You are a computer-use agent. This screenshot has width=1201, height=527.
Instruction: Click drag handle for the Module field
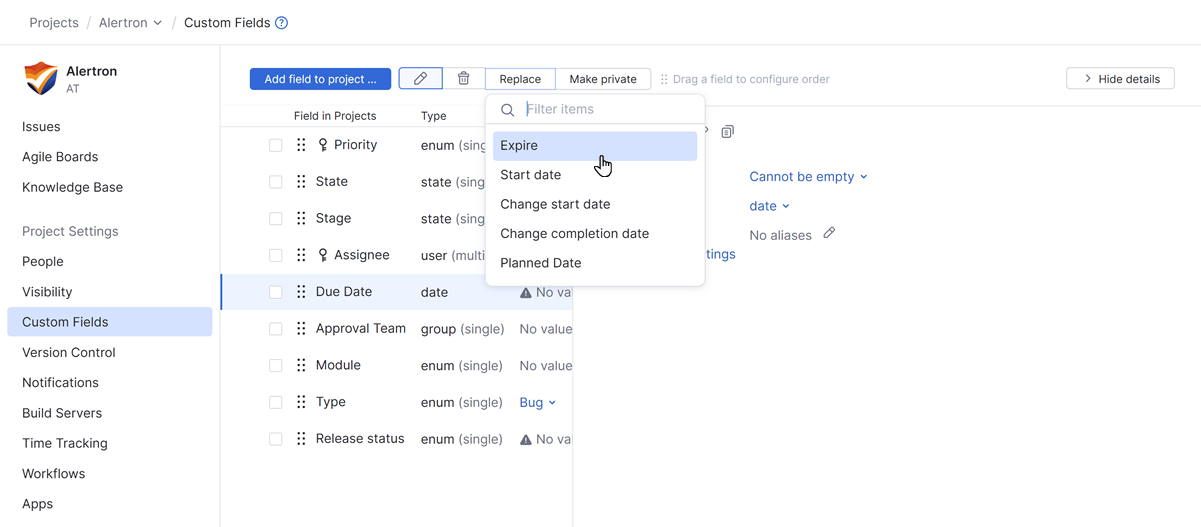pos(301,366)
